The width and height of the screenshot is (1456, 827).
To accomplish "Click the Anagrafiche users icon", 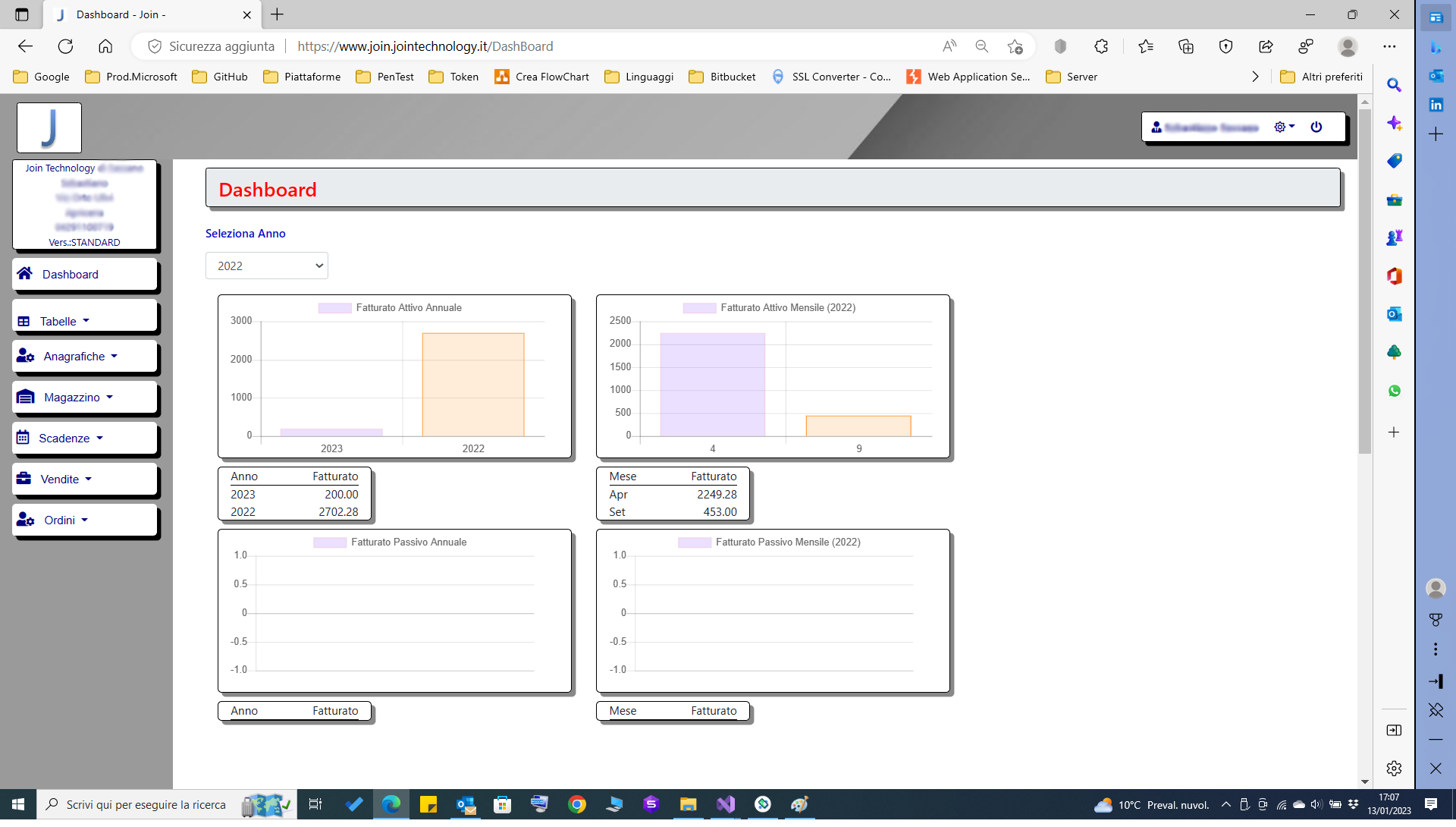I will click(x=25, y=356).
